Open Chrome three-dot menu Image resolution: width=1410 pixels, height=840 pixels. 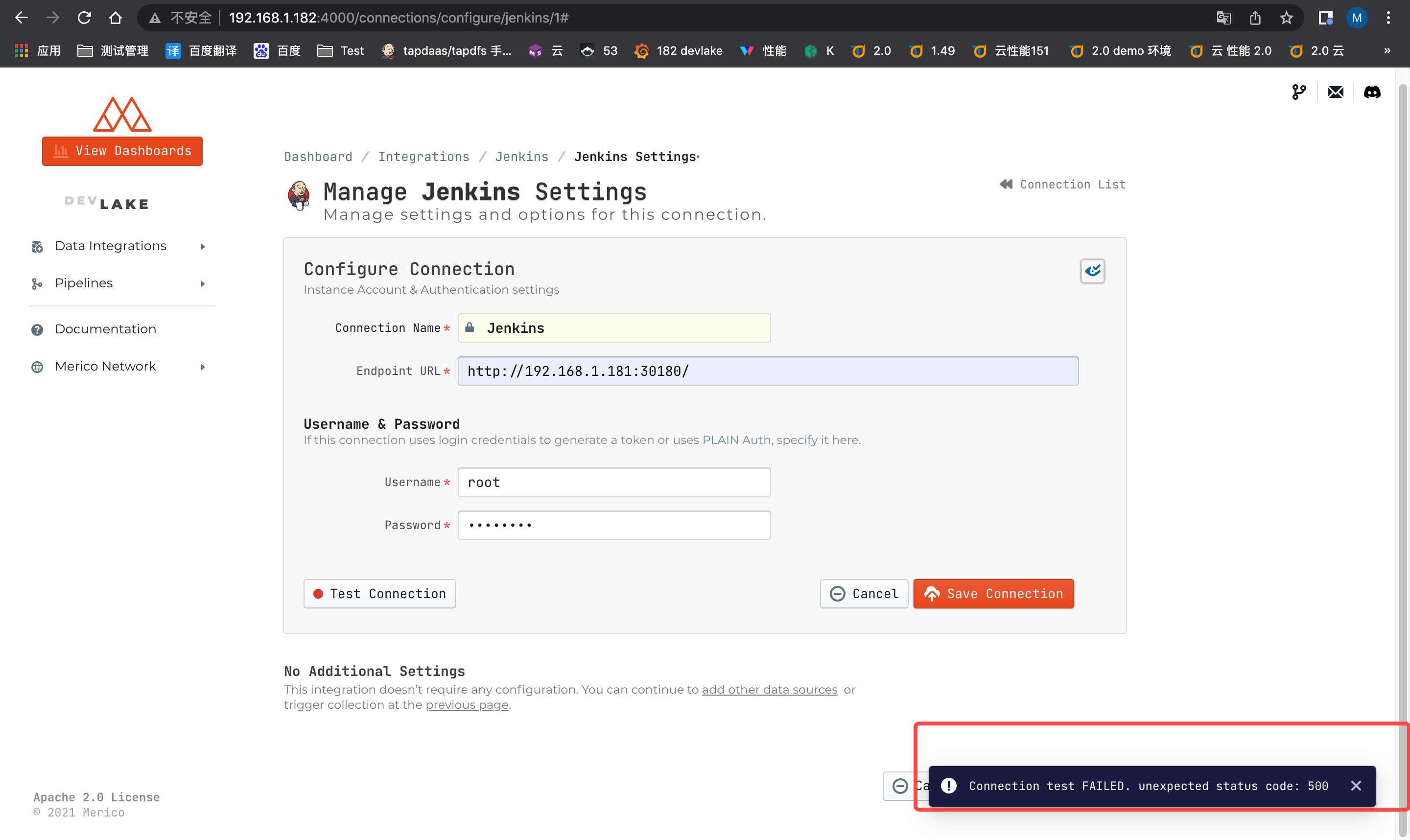pyautogui.click(x=1388, y=18)
